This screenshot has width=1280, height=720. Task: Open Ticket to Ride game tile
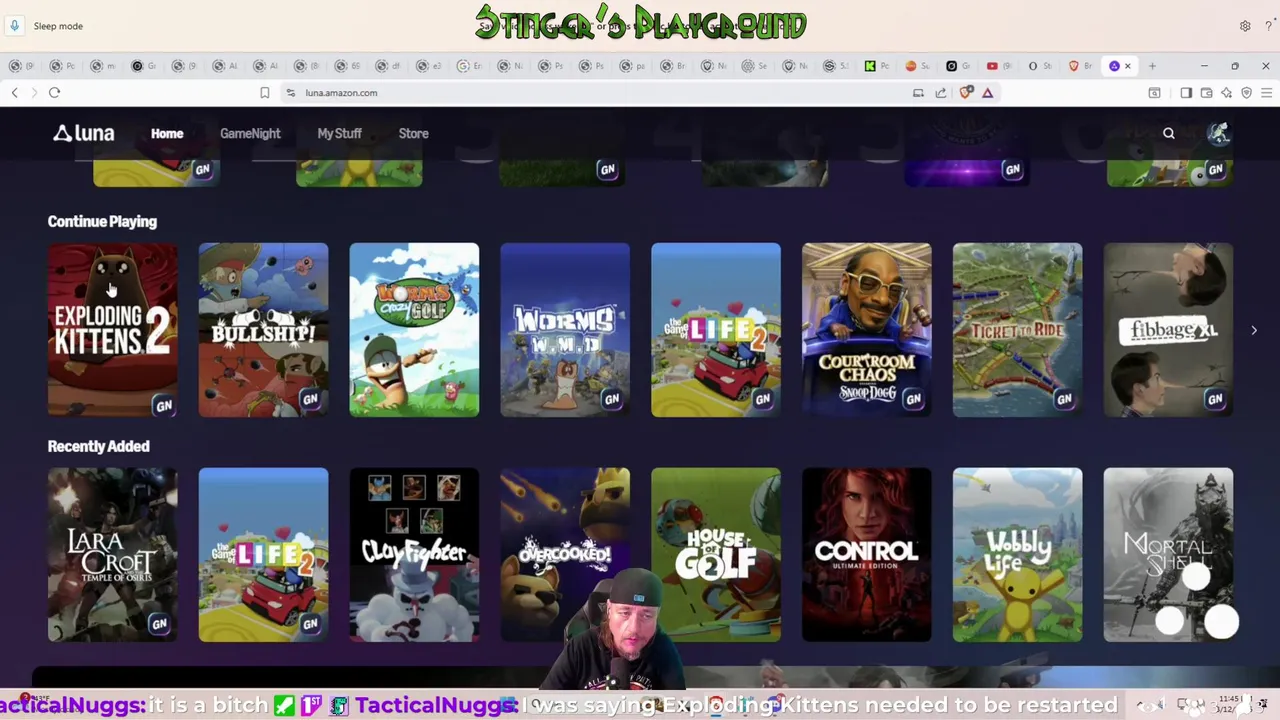coord(1017,329)
